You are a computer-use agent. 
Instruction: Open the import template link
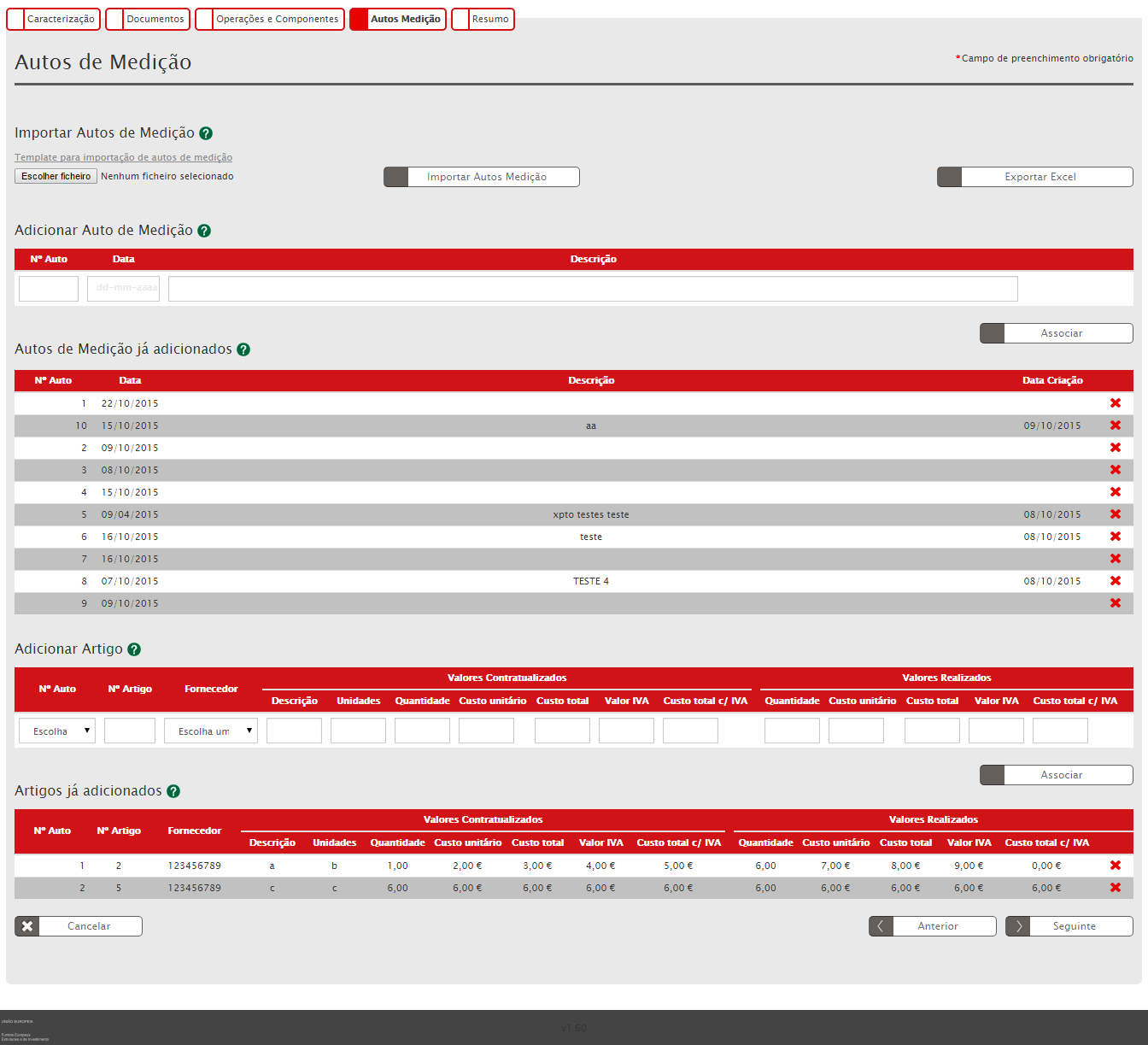[x=123, y=157]
